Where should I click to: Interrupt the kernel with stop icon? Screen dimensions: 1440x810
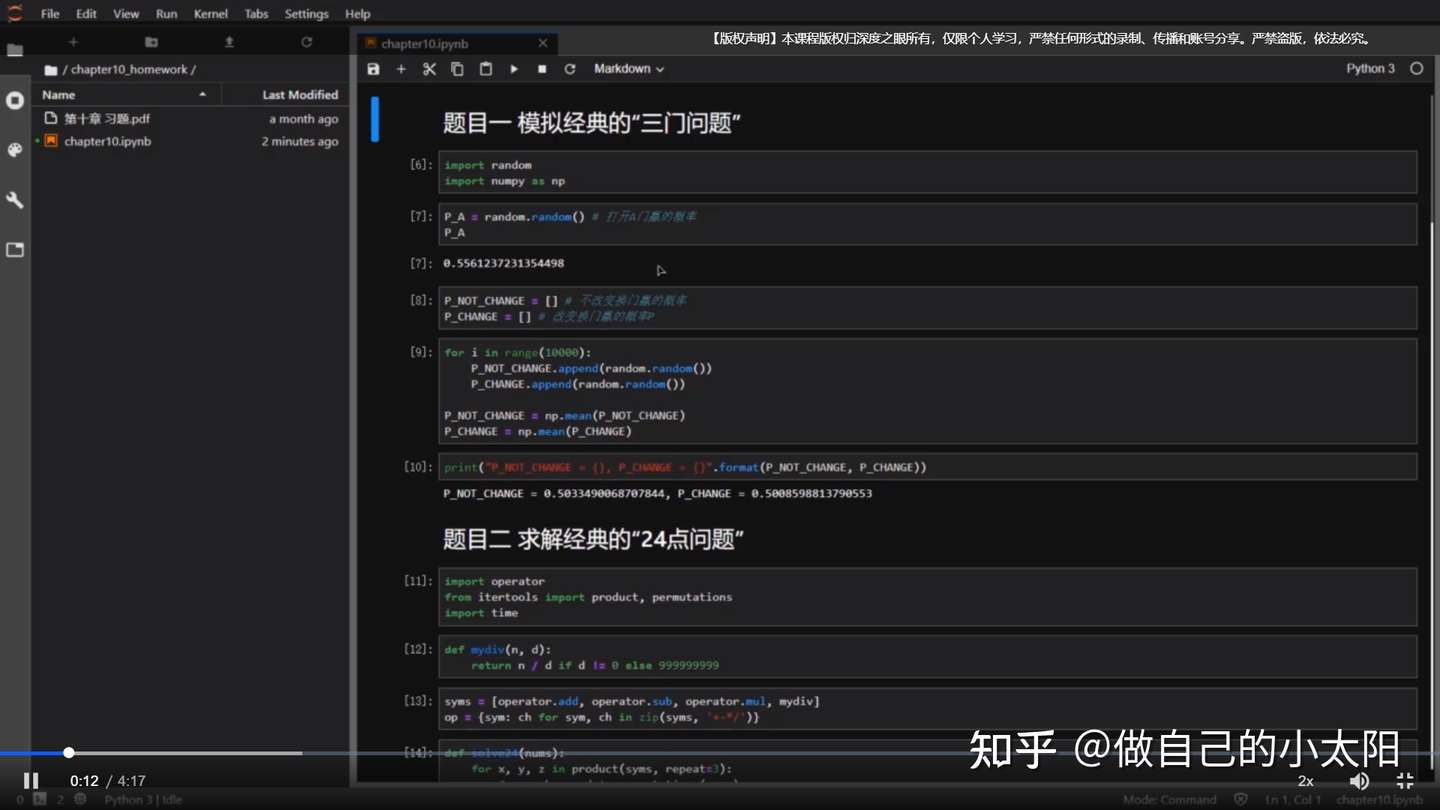tap(542, 69)
